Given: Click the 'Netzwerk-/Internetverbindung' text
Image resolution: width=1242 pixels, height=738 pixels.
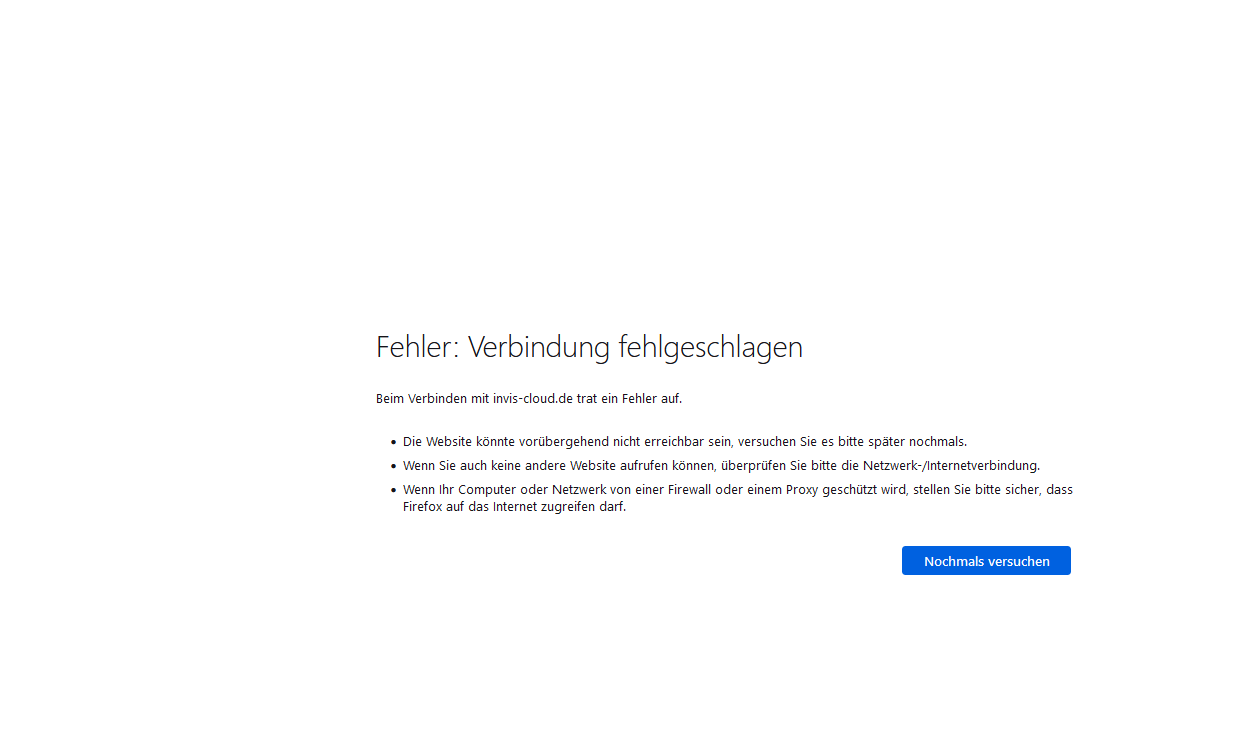Looking at the screenshot, I should [951, 465].
